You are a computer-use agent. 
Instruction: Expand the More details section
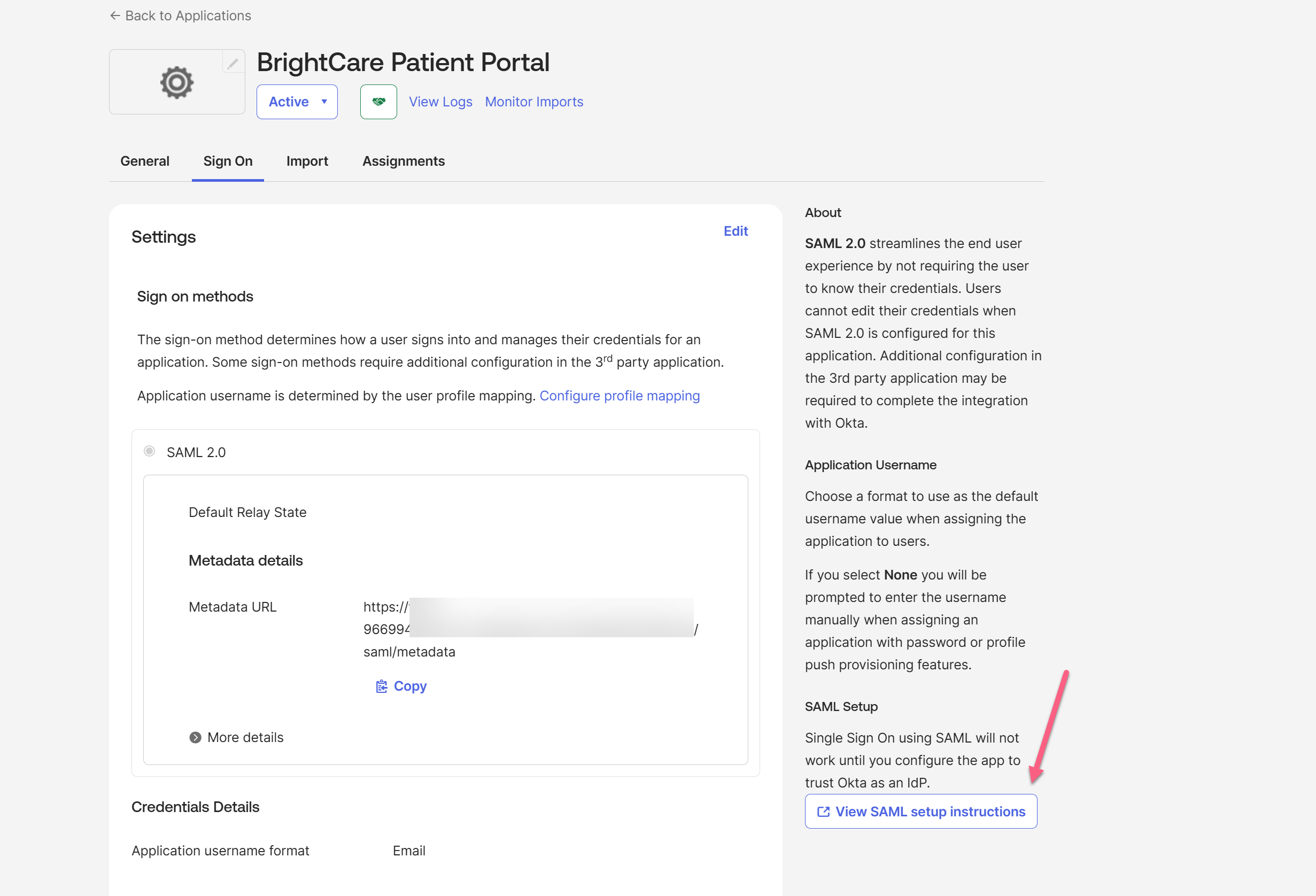245,737
